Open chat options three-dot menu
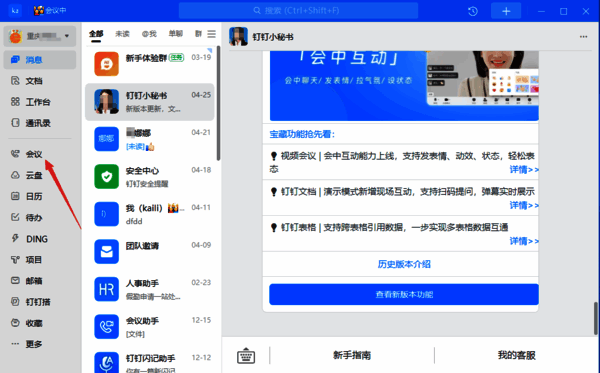 tap(583, 37)
